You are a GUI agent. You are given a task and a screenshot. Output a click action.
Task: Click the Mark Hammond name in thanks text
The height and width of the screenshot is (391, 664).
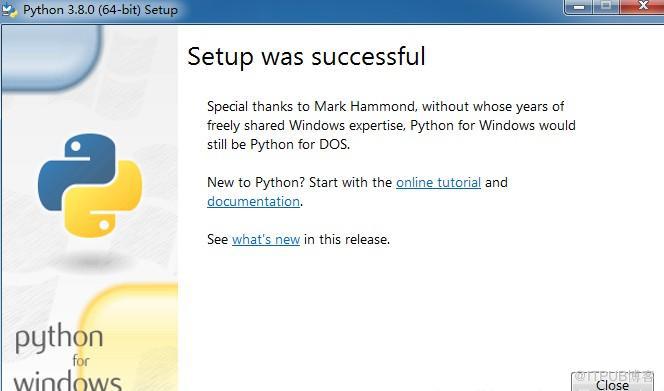(365, 106)
